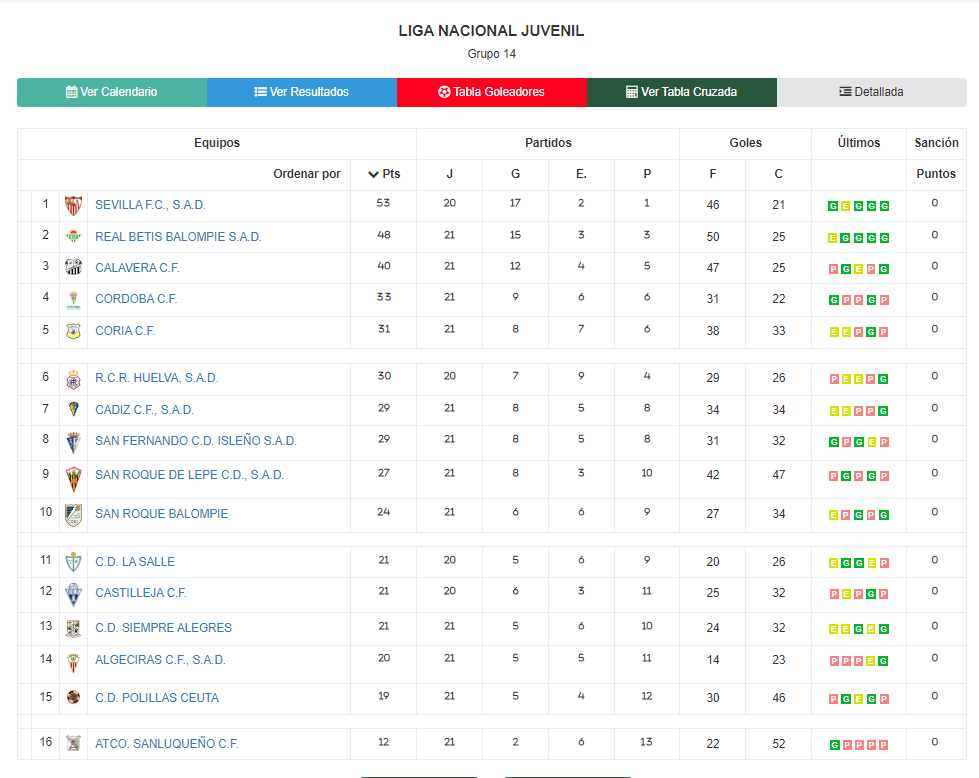
Task: Click the Castilleja C.F. crest icon
Action: tap(74, 594)
